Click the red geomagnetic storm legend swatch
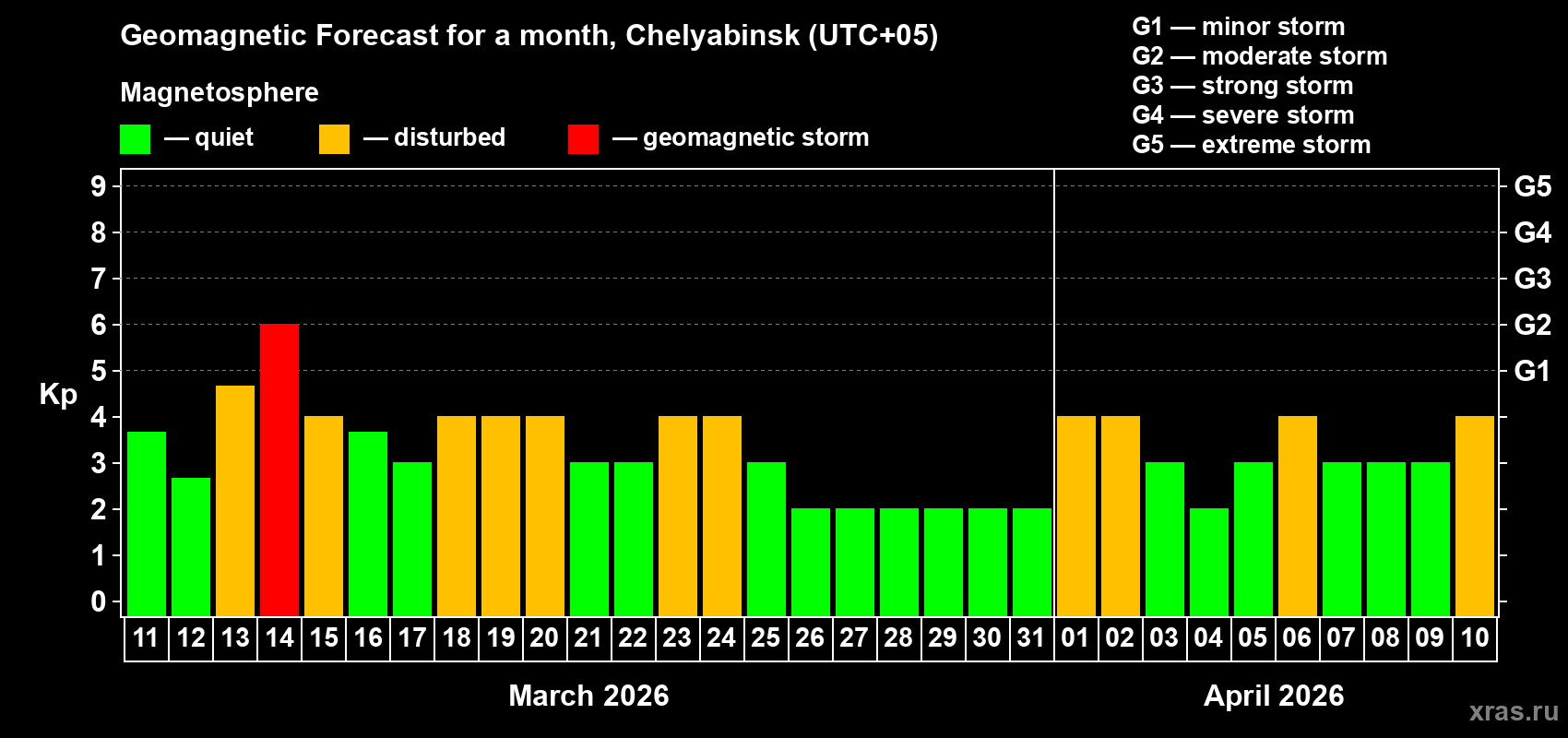The width and height of the screenshot is (1568, 738). coord(583,139)
